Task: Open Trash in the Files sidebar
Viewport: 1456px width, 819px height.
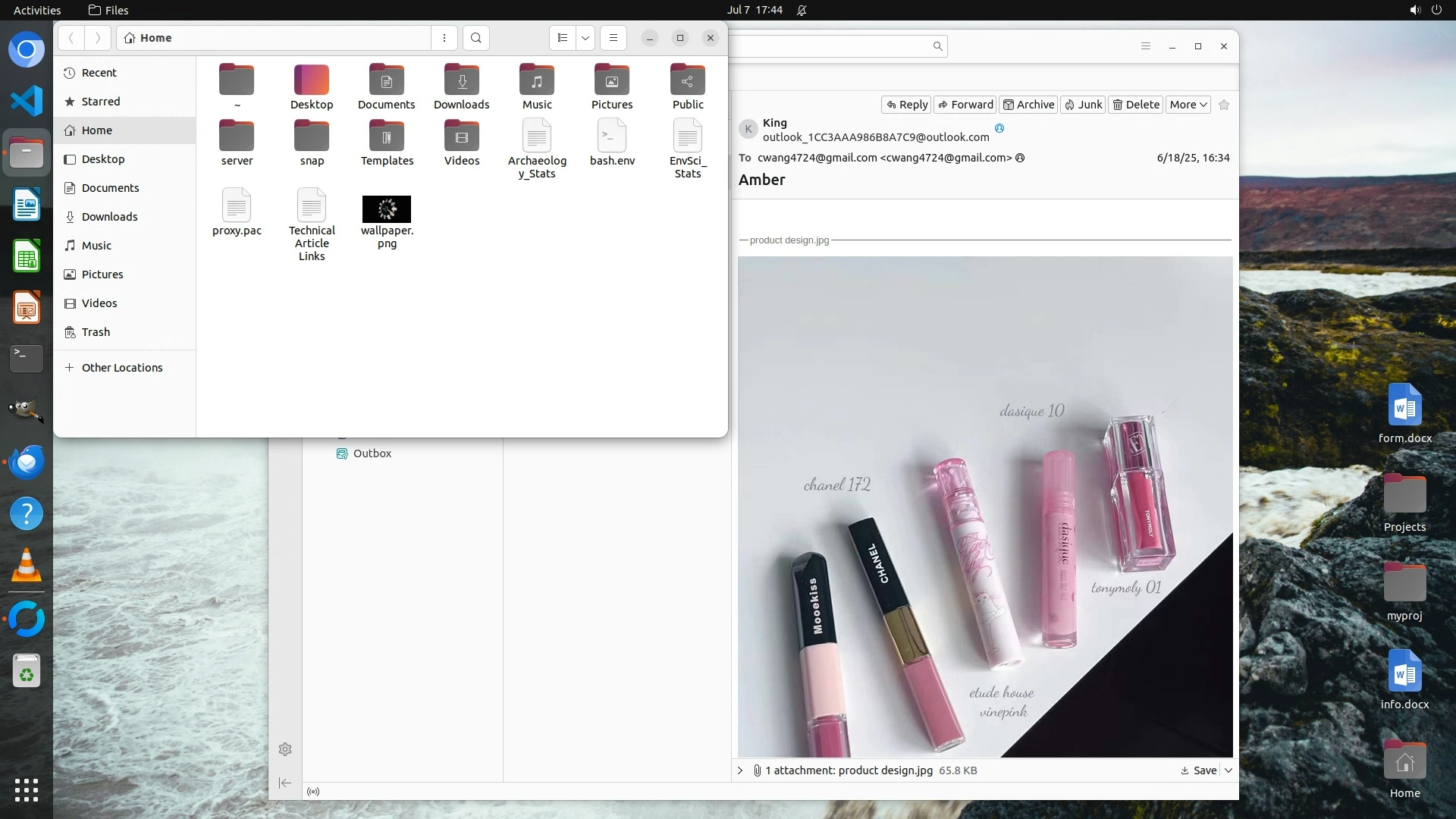Action: pos(96,332)
